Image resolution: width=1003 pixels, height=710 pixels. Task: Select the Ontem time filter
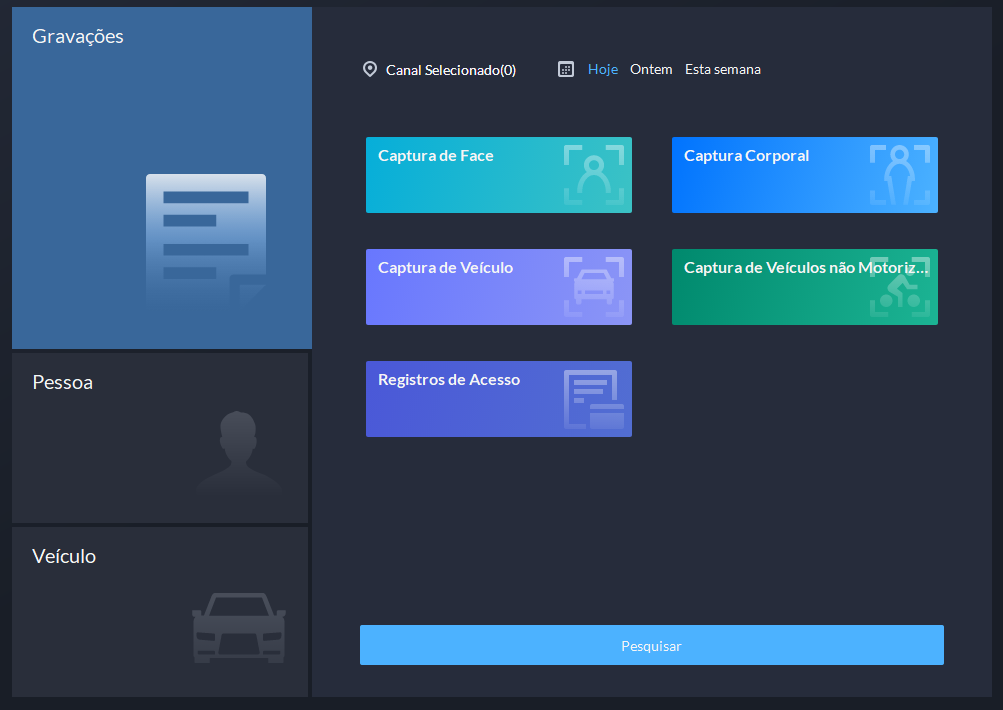point(651,69)
